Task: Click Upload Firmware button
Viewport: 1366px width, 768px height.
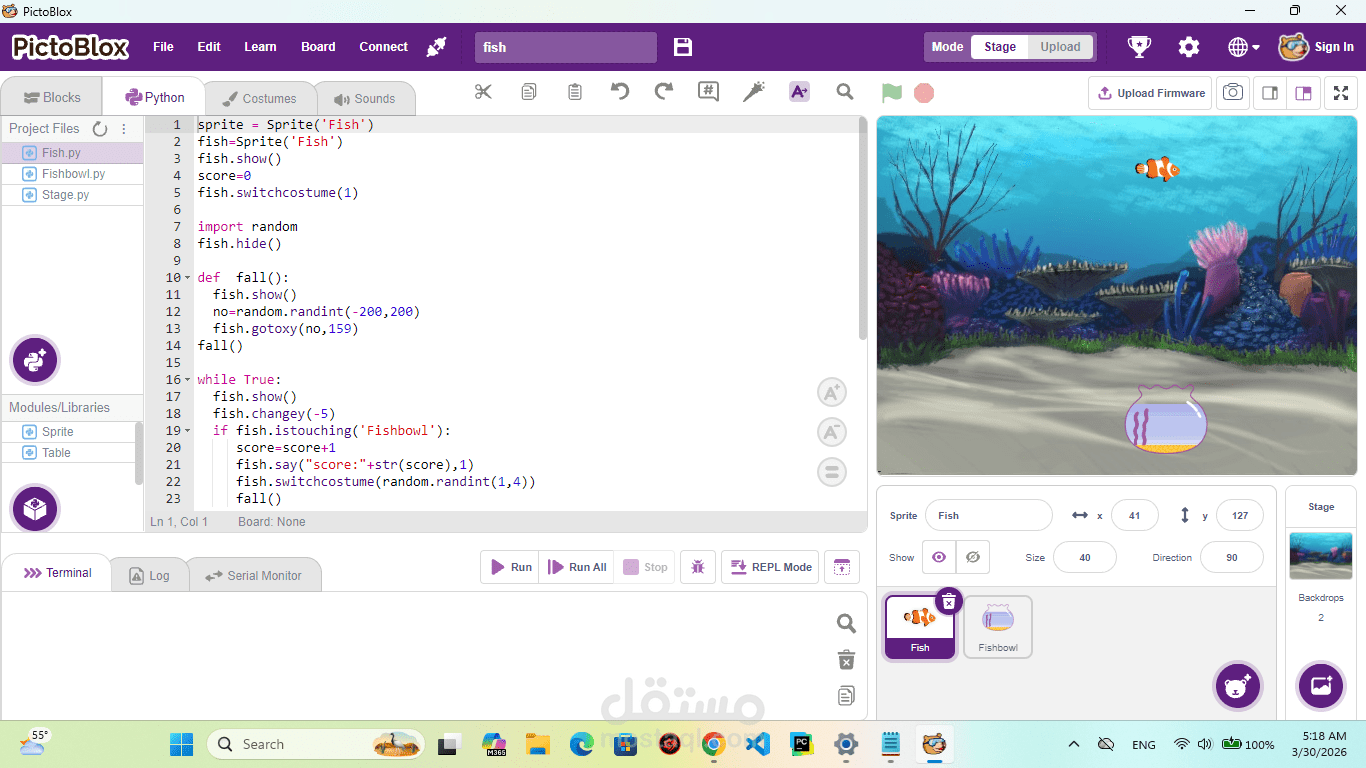Action: click(1150, 93)
